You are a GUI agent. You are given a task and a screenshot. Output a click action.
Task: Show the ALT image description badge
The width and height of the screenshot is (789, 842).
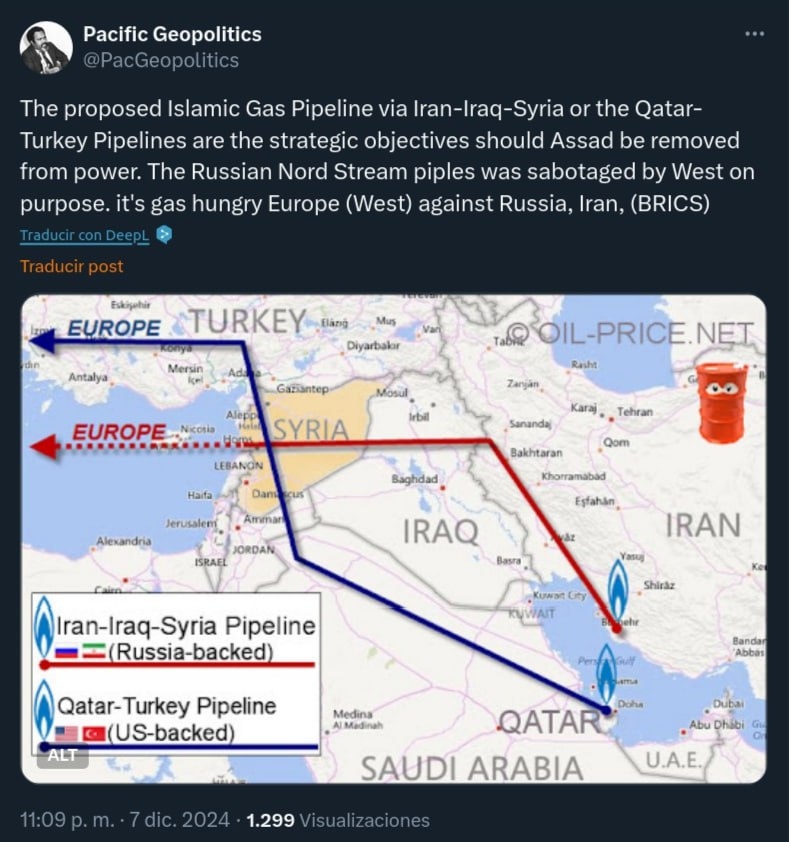[x=62, y=755]
